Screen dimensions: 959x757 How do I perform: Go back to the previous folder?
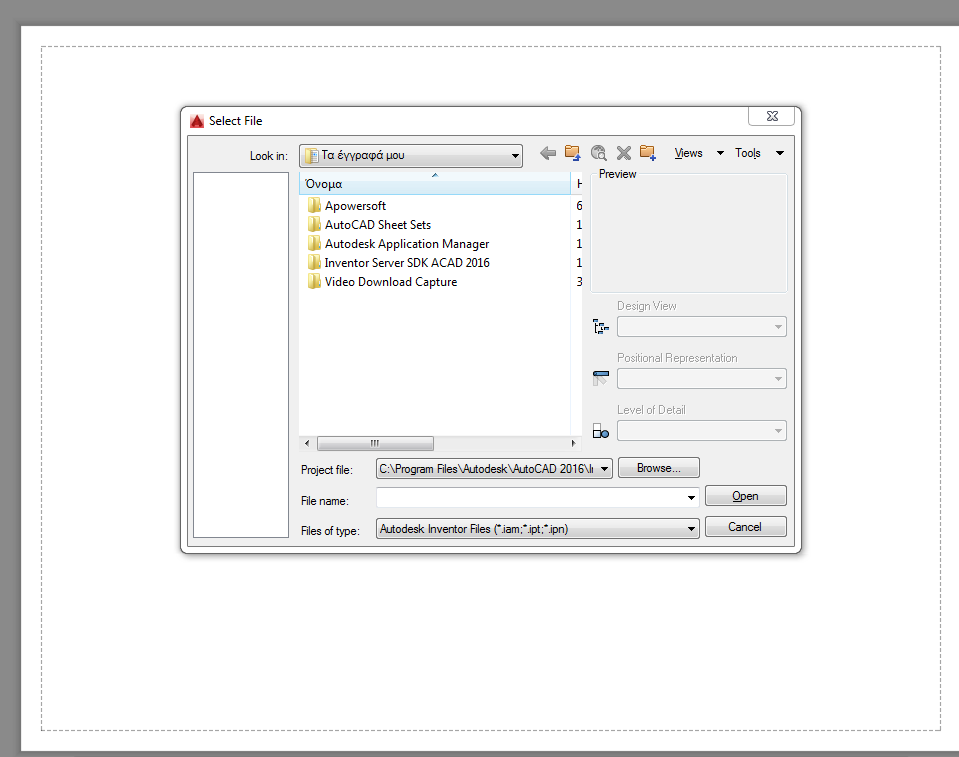(548, 153)
